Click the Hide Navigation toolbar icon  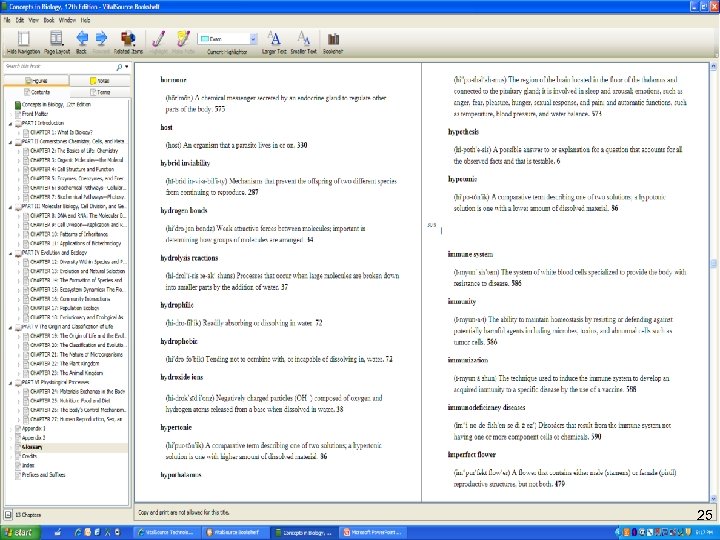(x=24, y=39)
